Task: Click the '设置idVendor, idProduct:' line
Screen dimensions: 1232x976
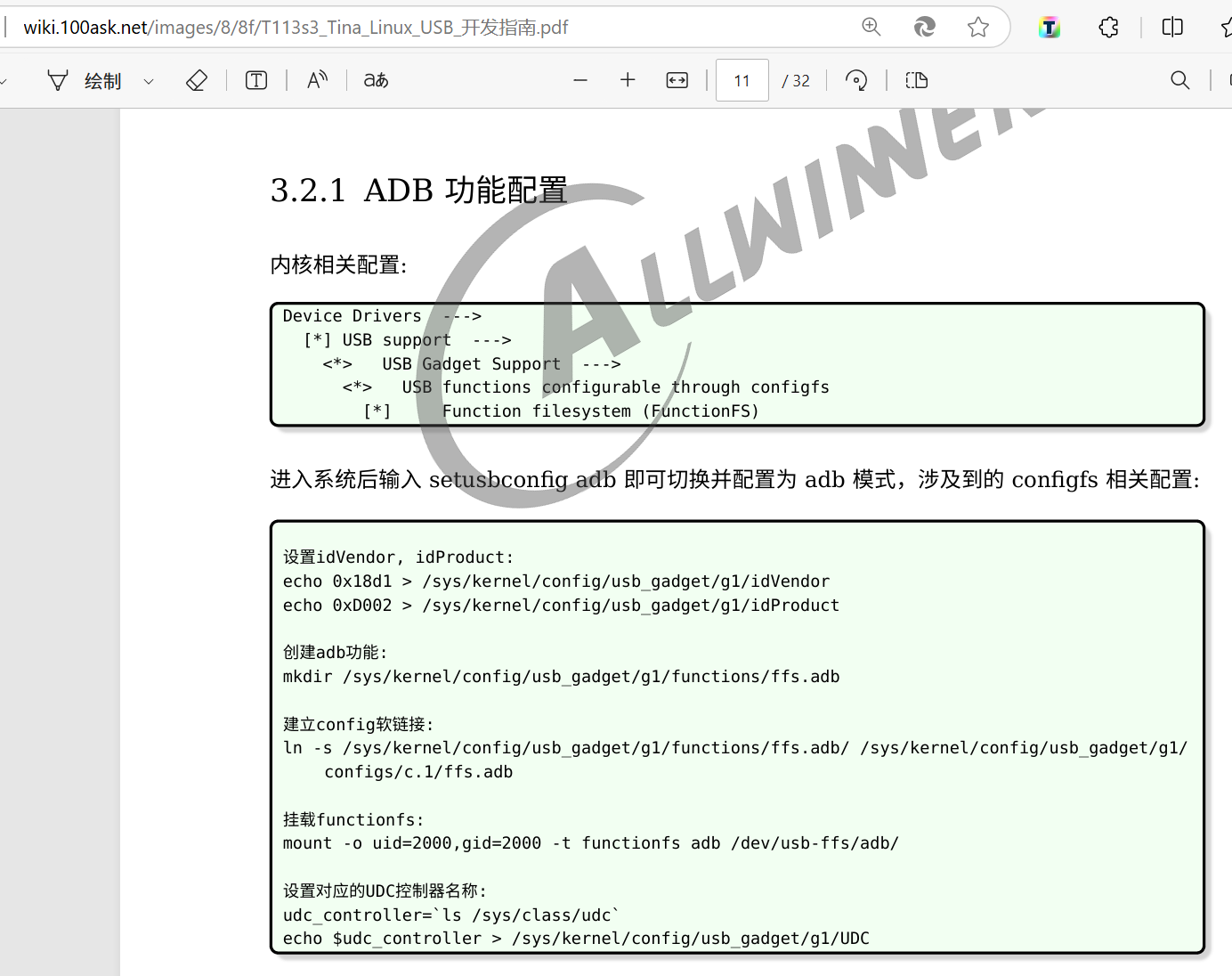Action: (x=398, y=557)
